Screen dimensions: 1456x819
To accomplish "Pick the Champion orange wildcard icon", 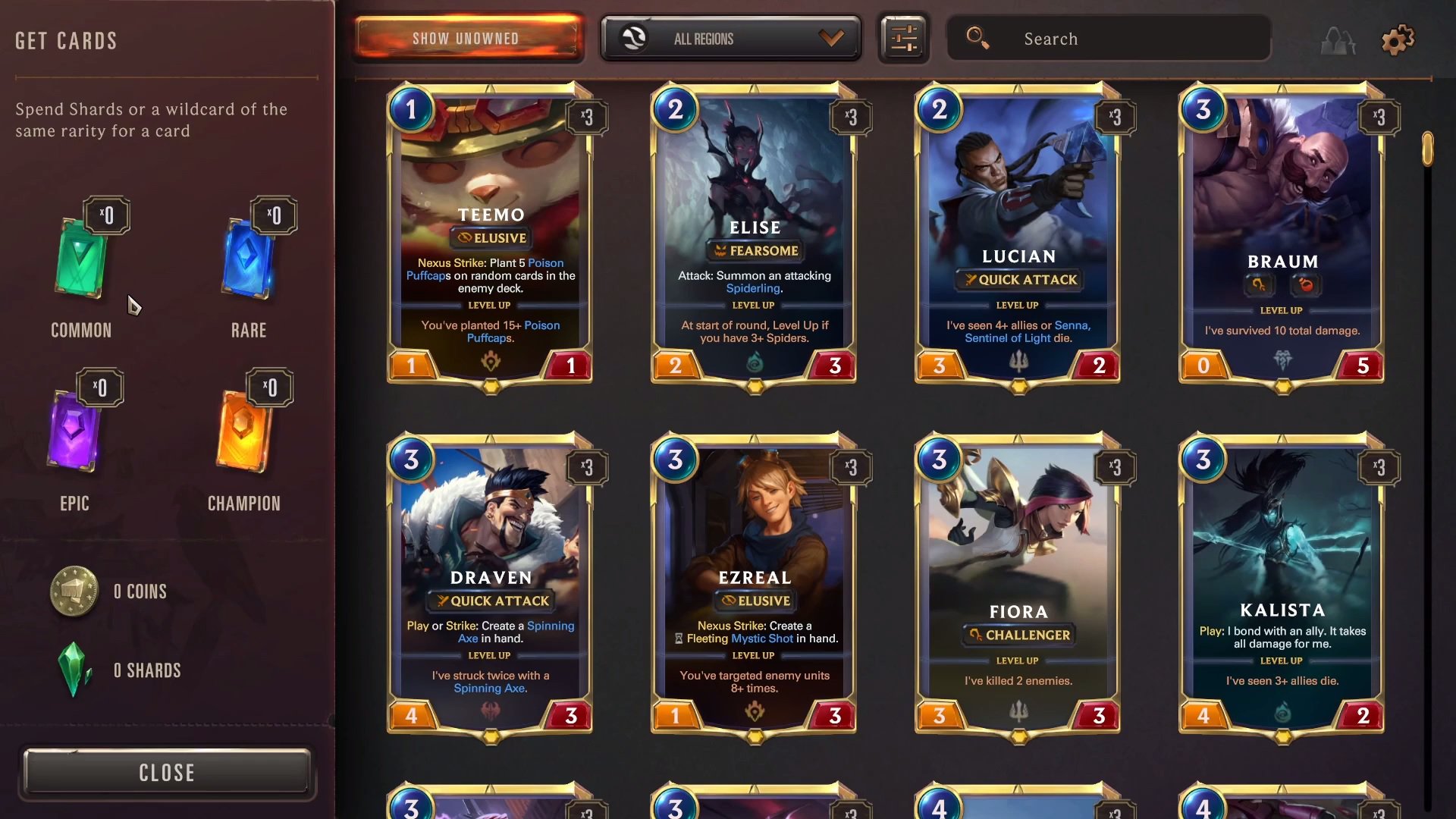I will coord(243,430).
